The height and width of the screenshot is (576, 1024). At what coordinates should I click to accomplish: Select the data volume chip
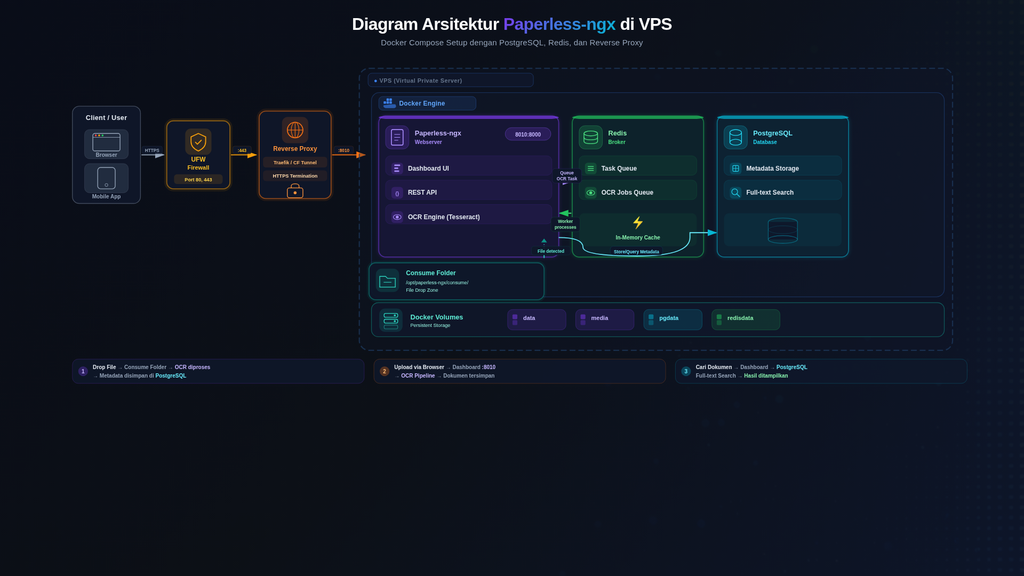pos(537,319)
